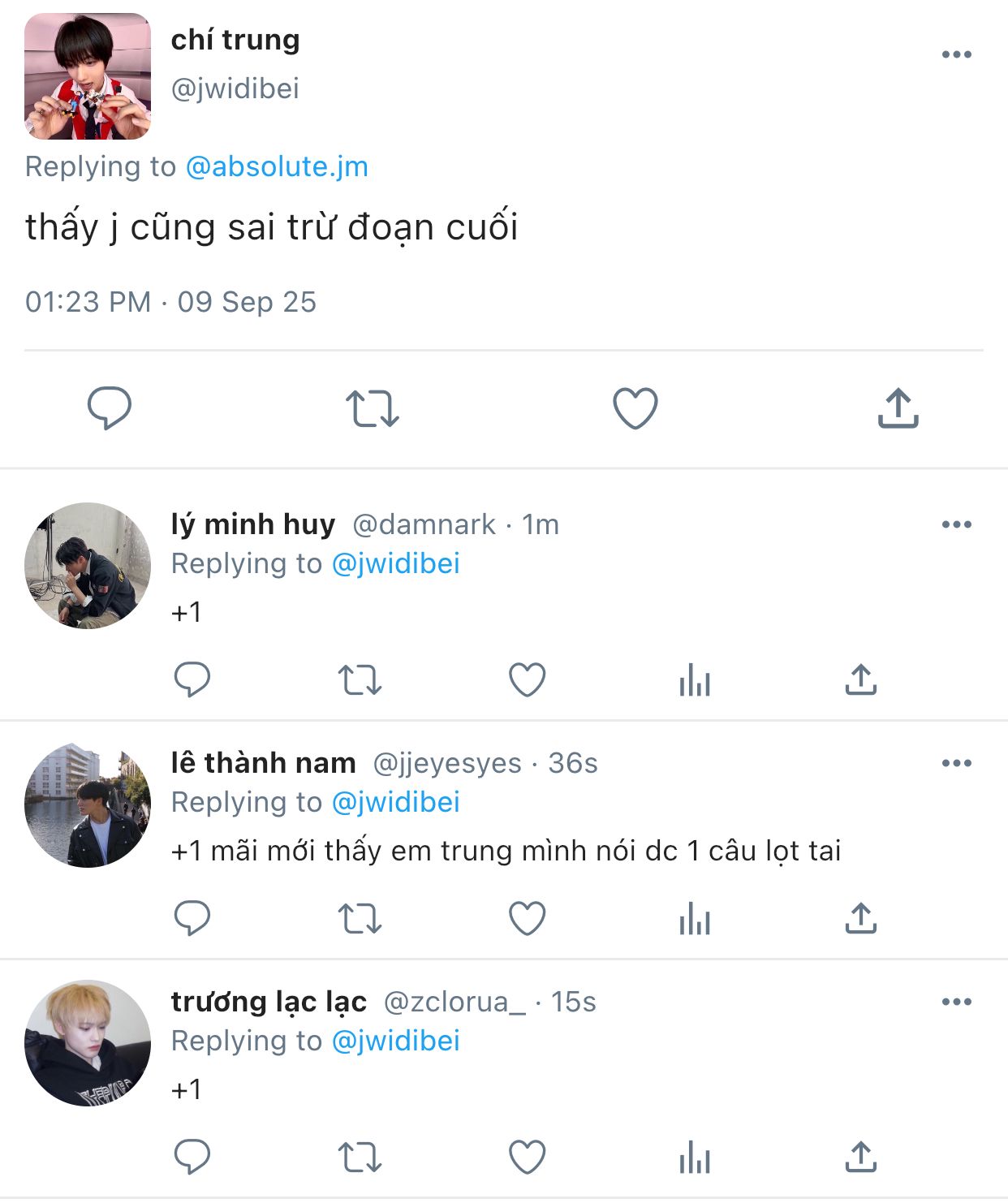Open trương lạc lạc's avatar
Viewport: 1008px width, 1203px height.
tap(88, 1043)
